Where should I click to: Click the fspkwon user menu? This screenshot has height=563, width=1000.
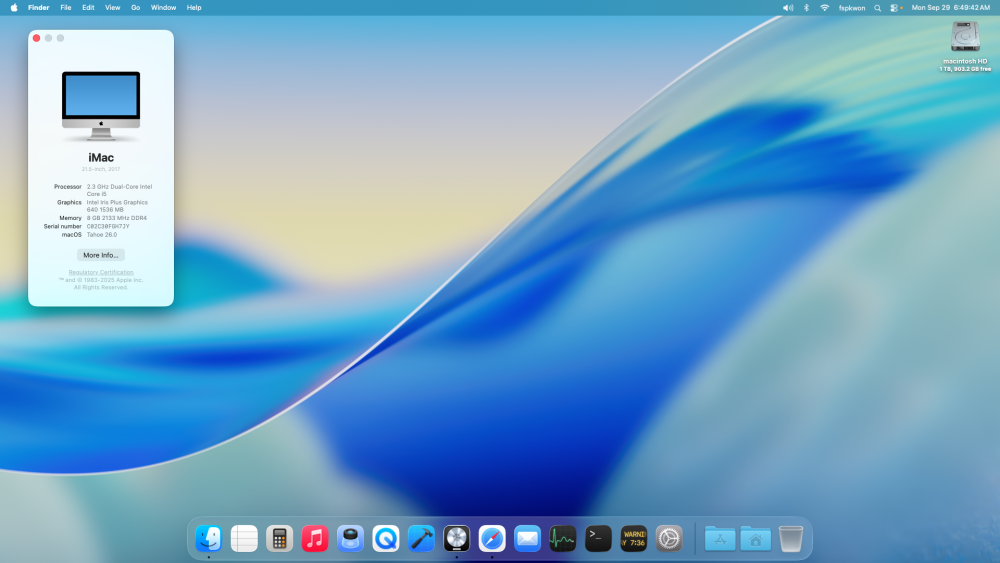point(852,8)
